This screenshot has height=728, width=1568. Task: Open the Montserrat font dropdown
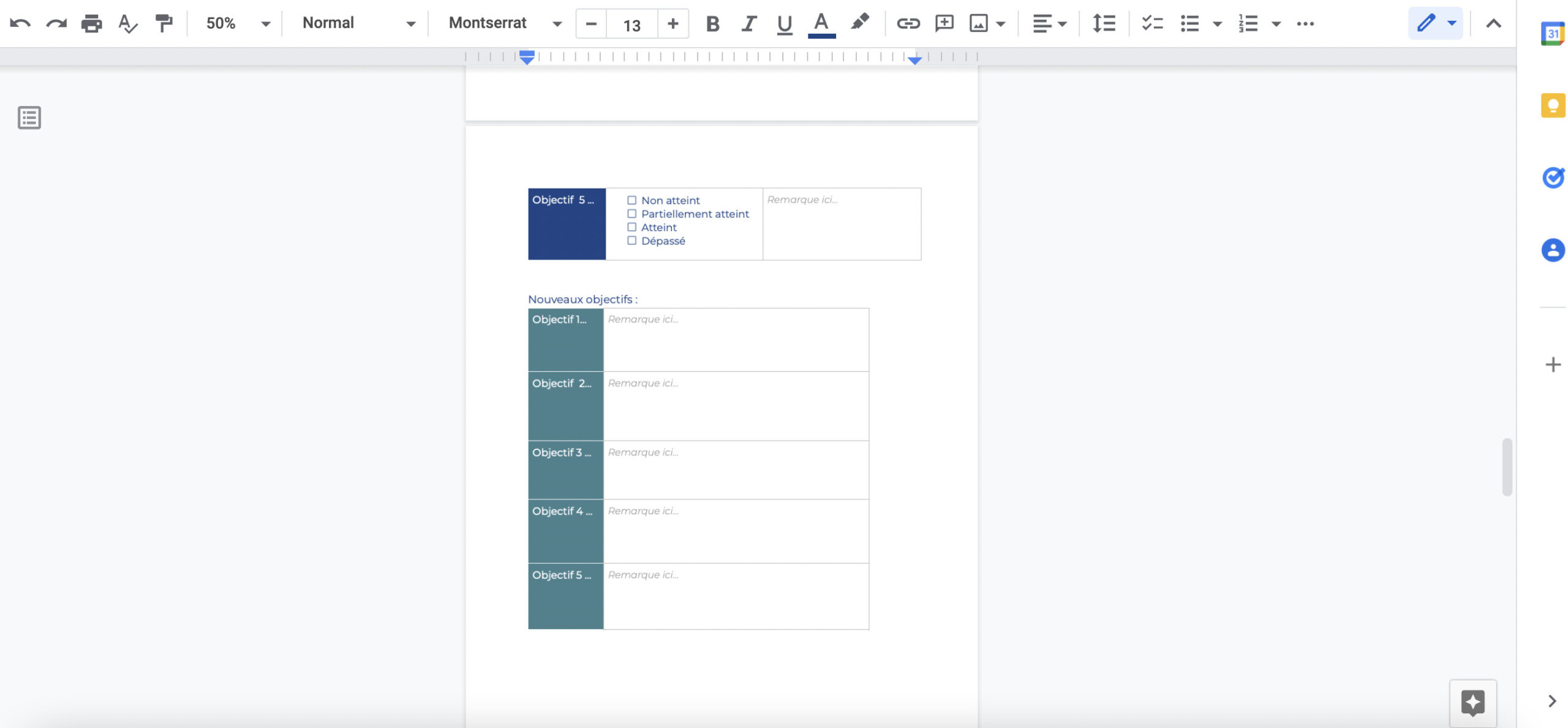(x=505, y=24)
